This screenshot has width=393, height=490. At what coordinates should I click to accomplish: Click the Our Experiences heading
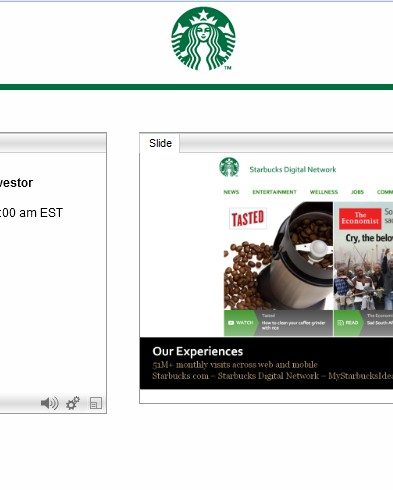point(198,351)
